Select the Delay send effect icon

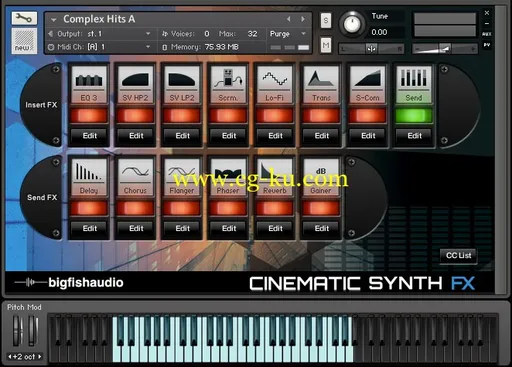(x=89, y=172)
